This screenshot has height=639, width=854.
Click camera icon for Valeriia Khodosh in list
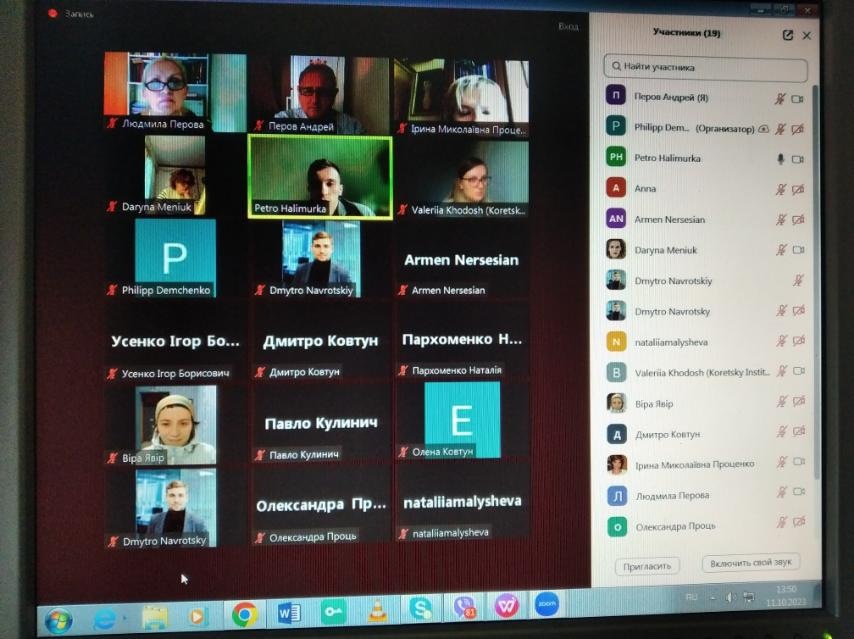pyautogui.click(x=799, y=371)
